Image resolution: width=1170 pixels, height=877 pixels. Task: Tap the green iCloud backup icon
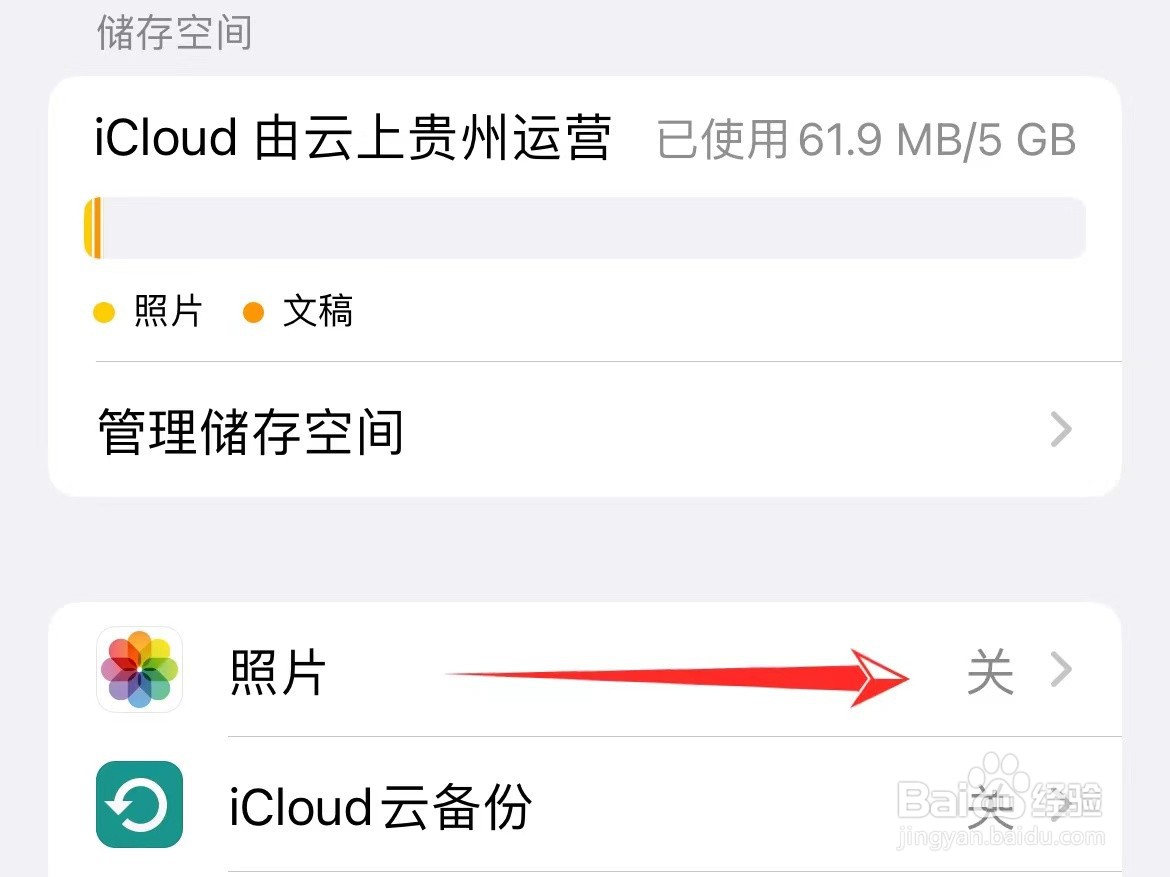(x=140, y=805)
